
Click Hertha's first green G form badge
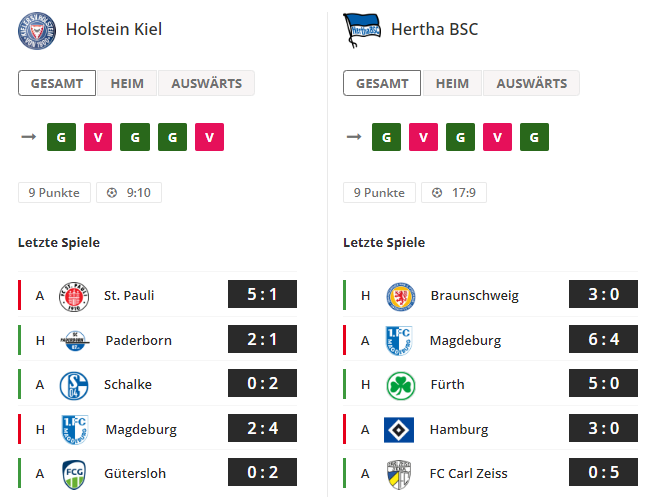pos(386,137)
